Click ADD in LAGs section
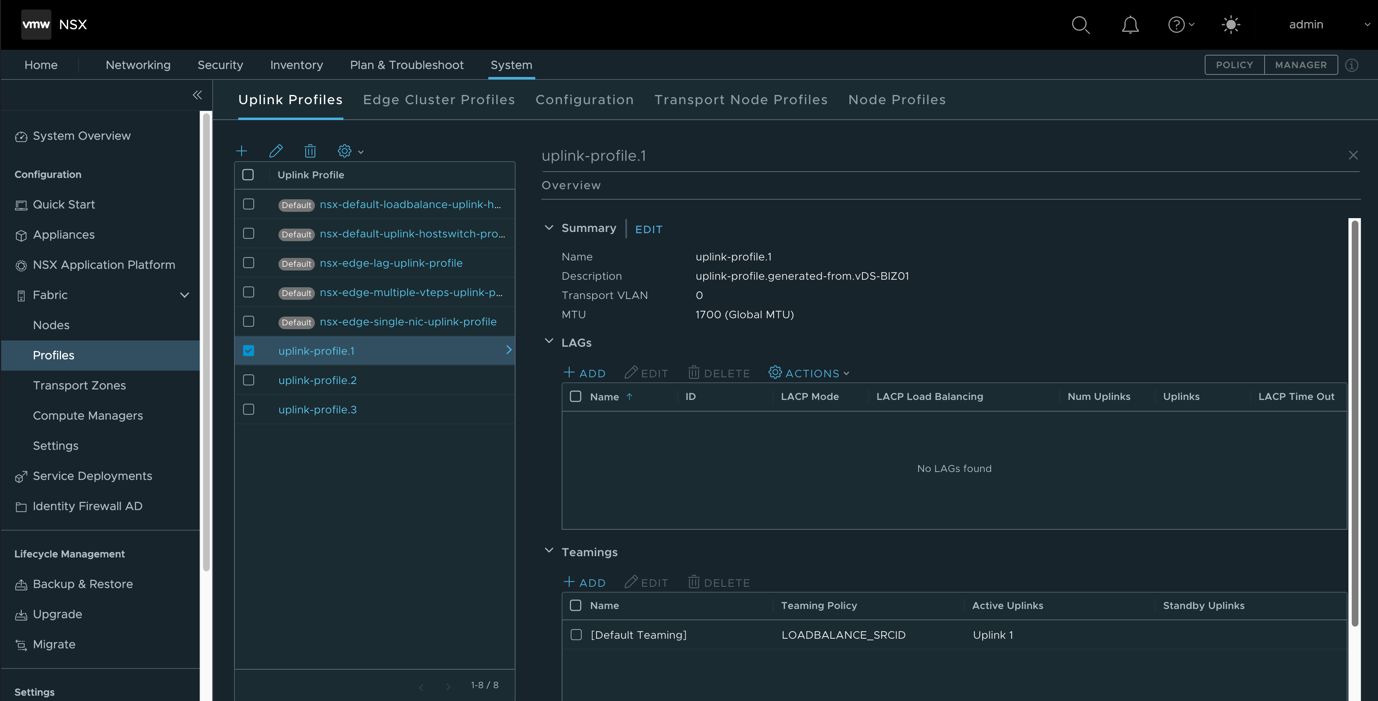The height and width of the screenshot is (701, 1378). [585, 373]
